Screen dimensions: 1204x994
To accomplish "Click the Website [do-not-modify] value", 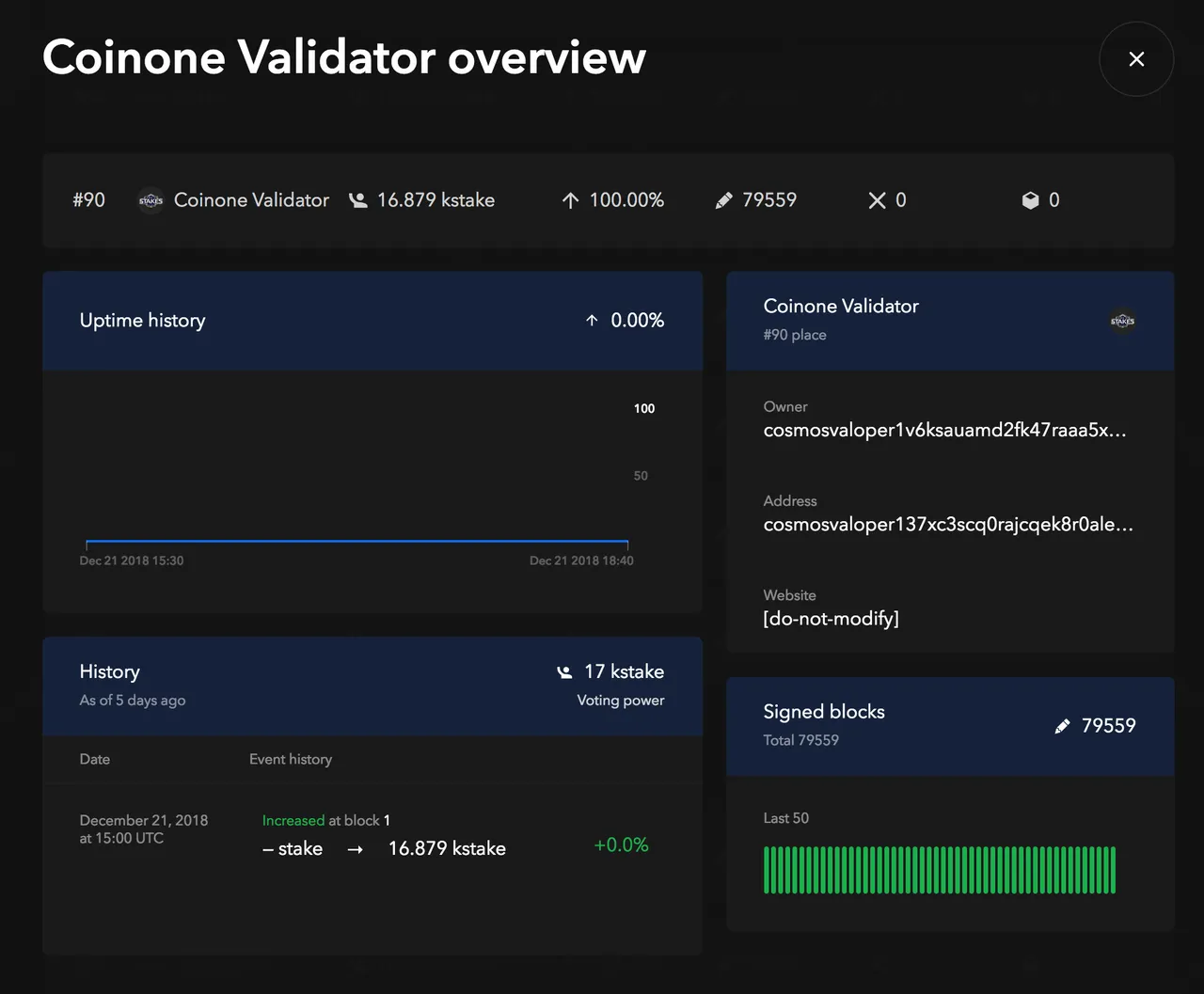I will point(832,619).
